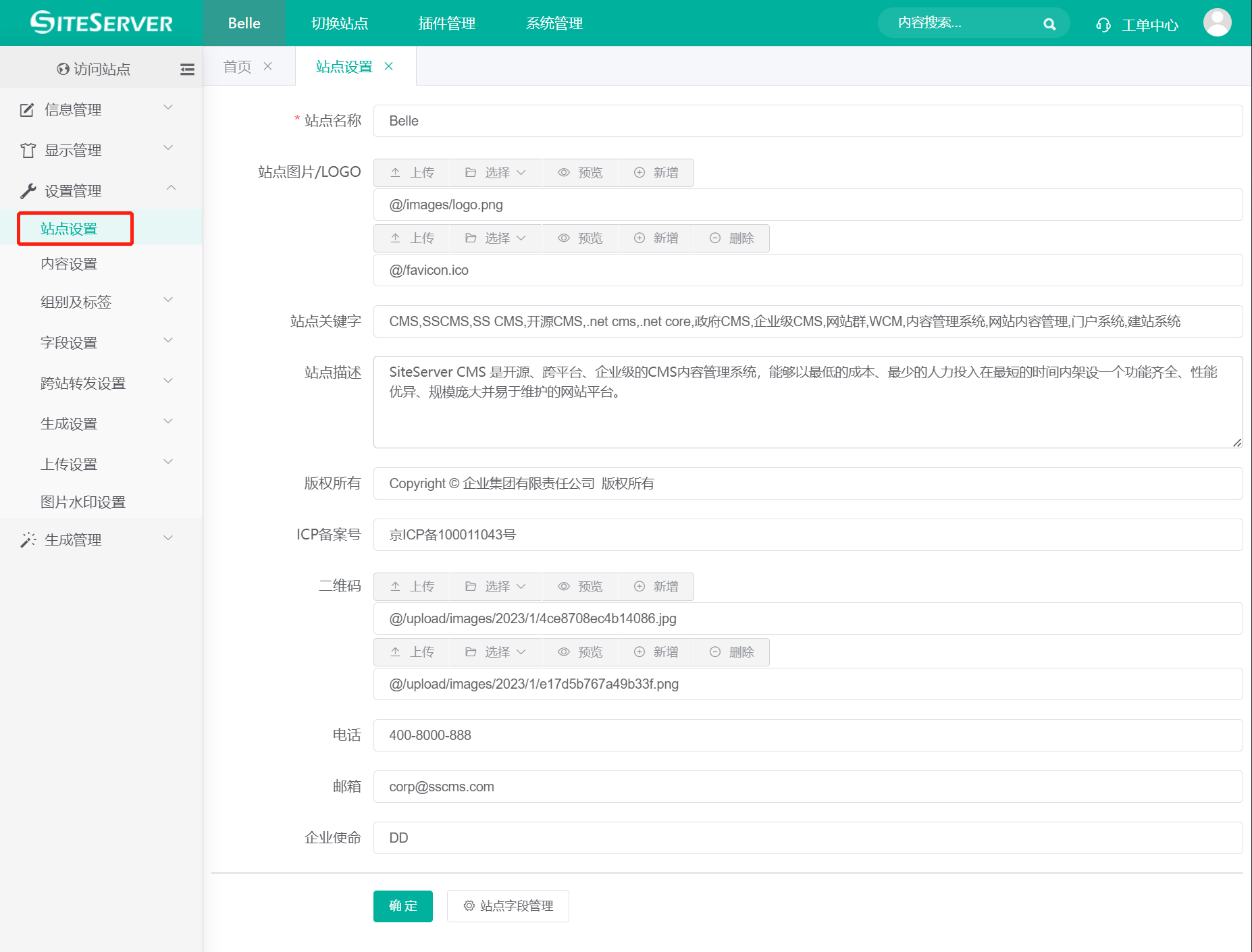
Task: Open the 工单中心 headset icon
Action: click(x=1103, y=25)
